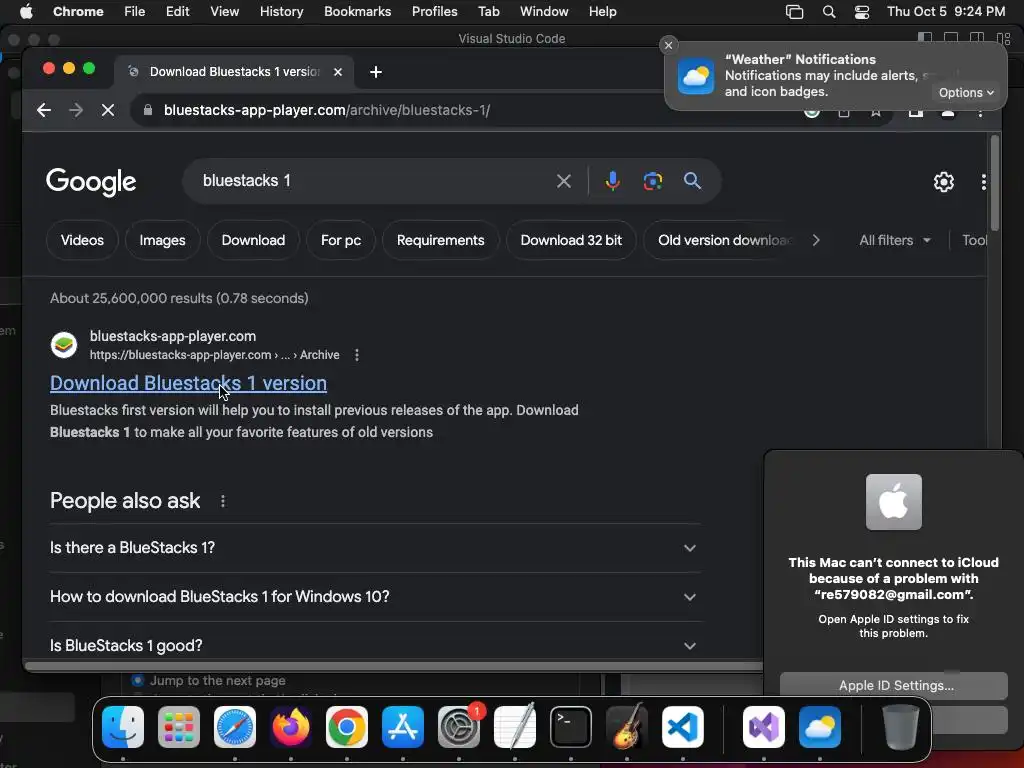
Task: Open Chrome icon in the Dock
Action: pyautogui.click(x=347, y=727)
